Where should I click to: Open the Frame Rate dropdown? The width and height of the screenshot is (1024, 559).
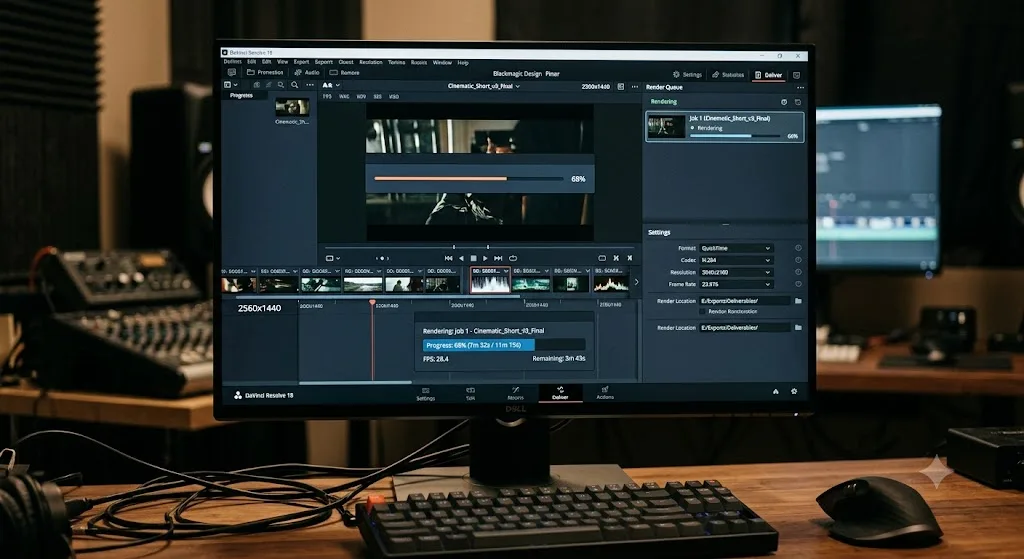[736, 284]
